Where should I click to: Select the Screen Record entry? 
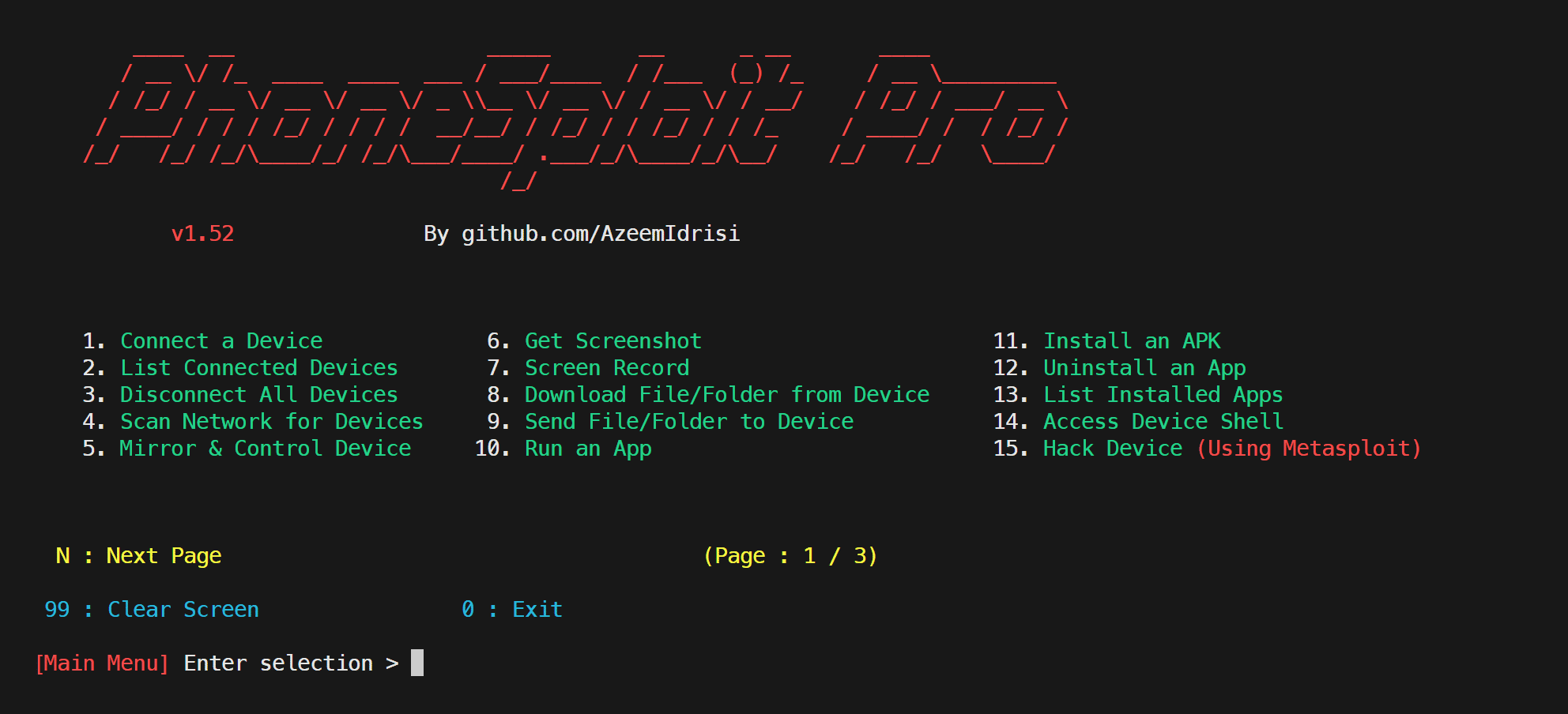606,368
